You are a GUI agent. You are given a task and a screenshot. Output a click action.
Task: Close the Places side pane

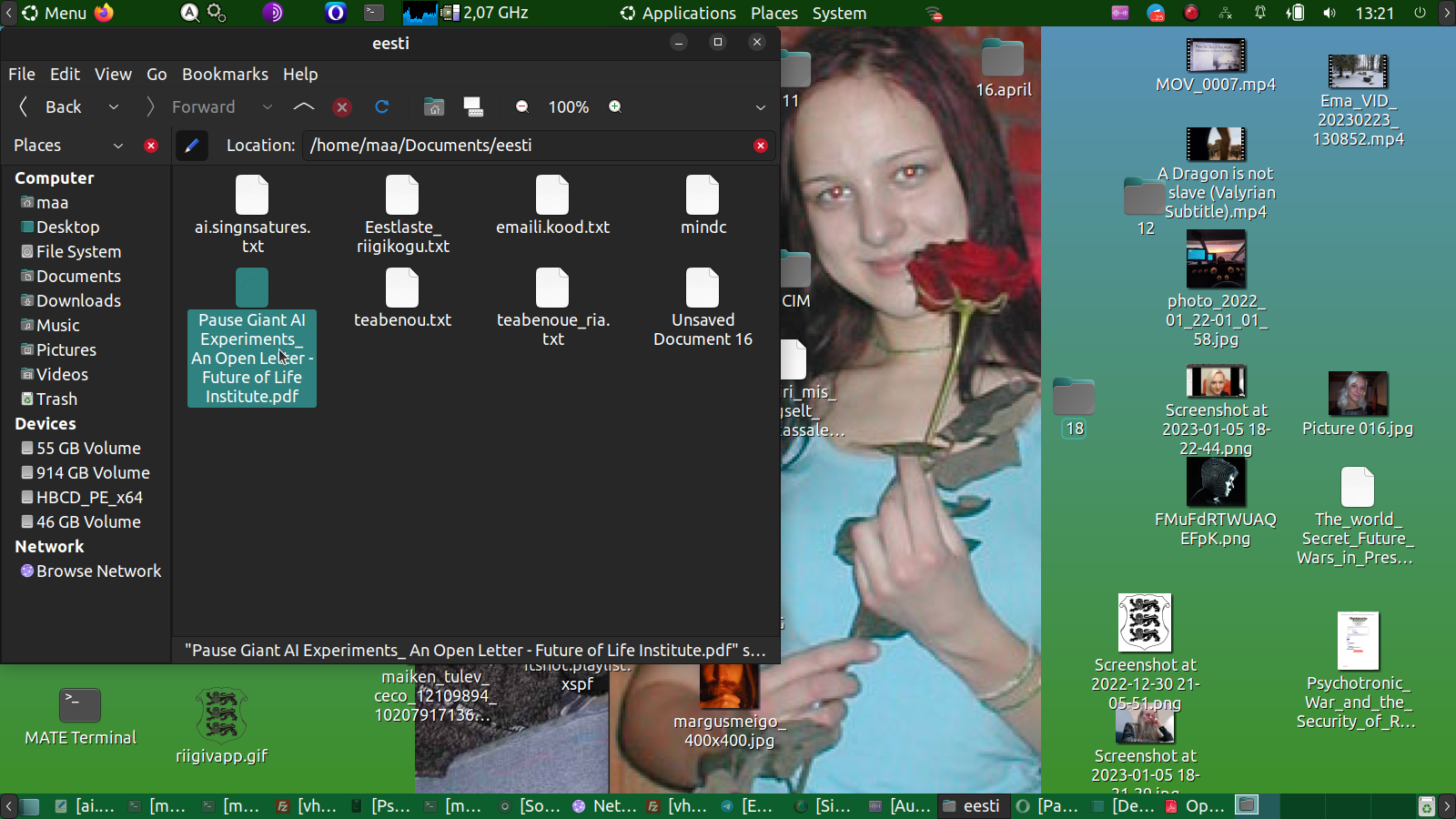coord(151,146)
